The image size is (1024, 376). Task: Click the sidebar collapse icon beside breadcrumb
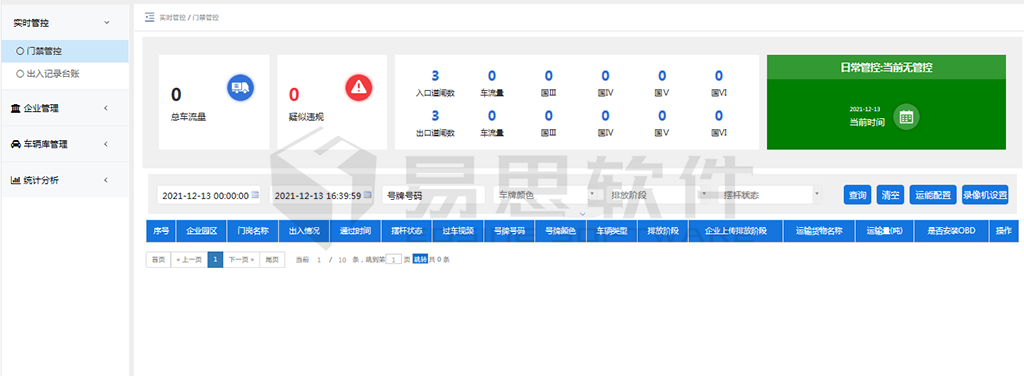click(x=150, y=17)
